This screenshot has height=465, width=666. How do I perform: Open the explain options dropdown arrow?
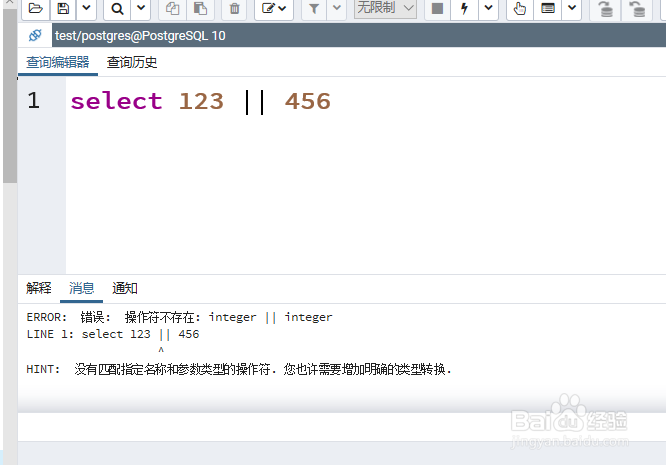572,8
